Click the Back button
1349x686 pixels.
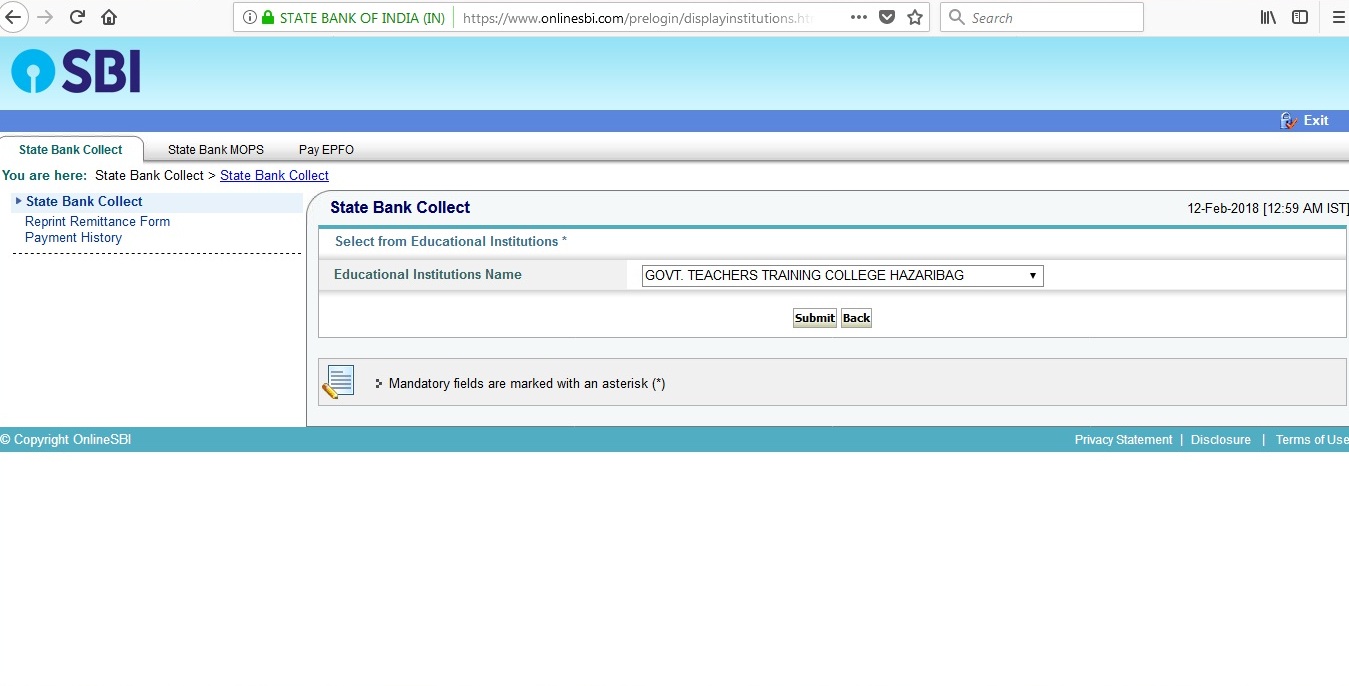tap(856, 318)
